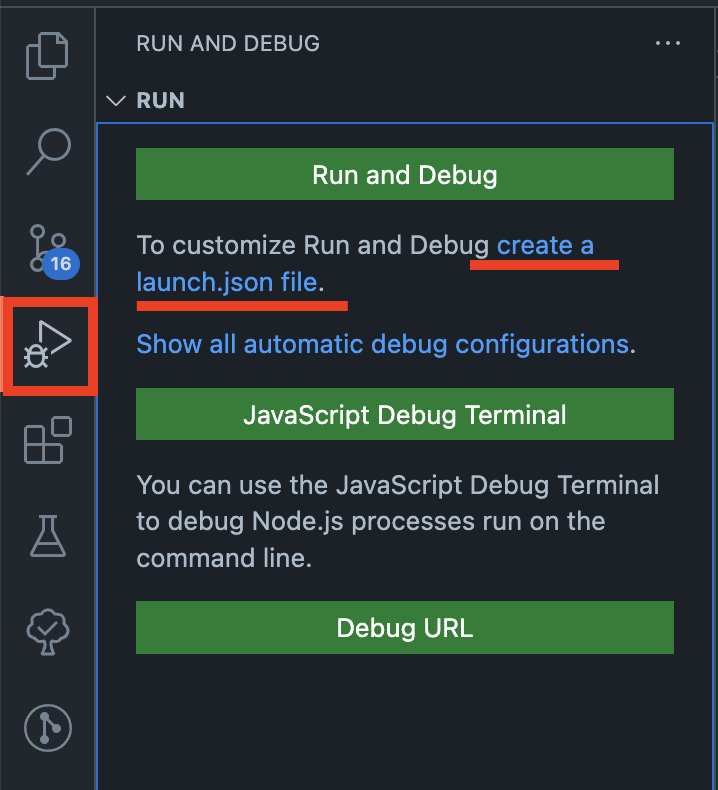Open the JavaScript Debug Terminal button
This screenshot has height=790, width=718.
pos(405,414)
